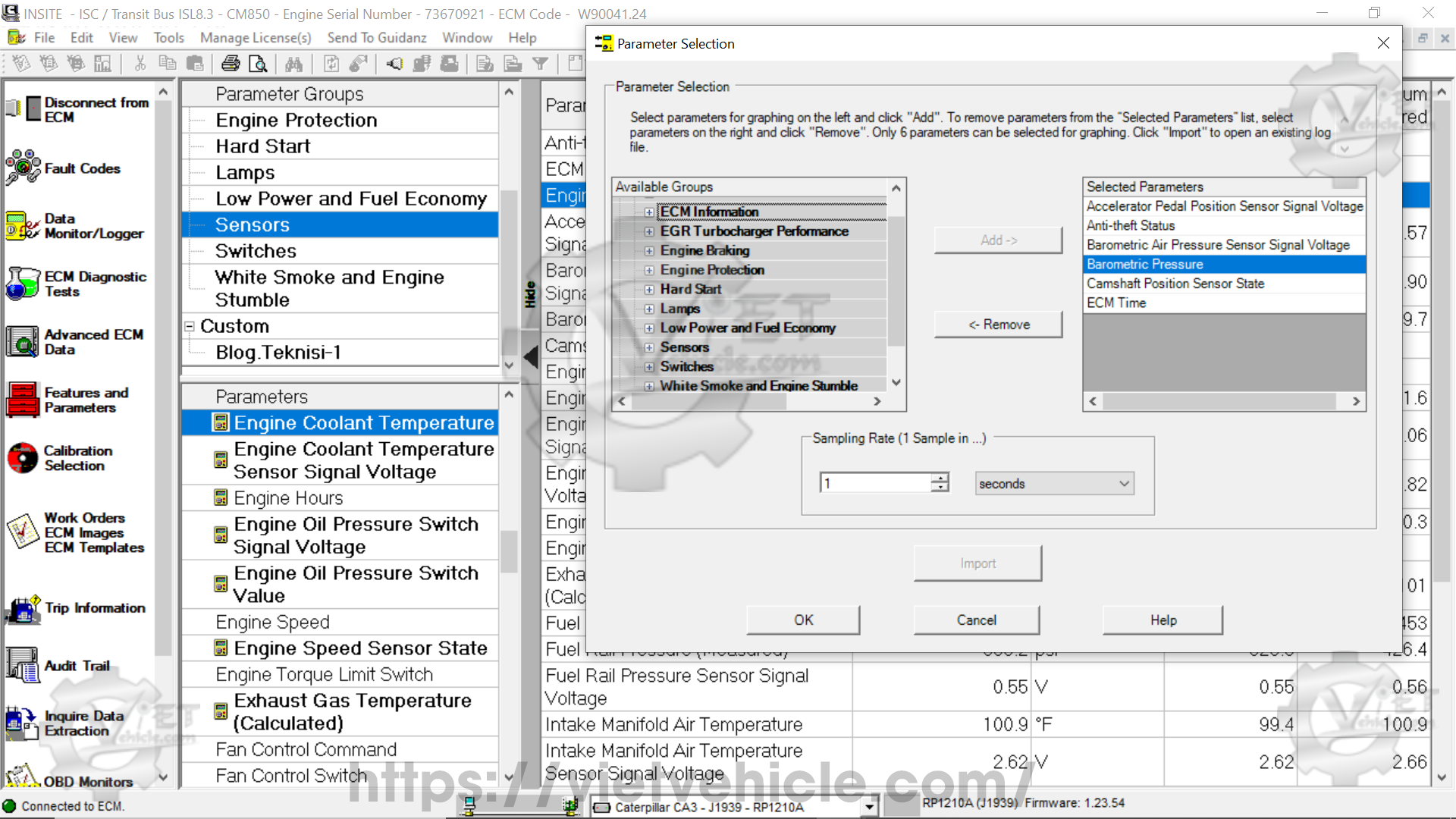1456x819 pixels.
Task: Increase the sampling rate value with the spinner
Action: pyautogui.click(x=940, y=479)
